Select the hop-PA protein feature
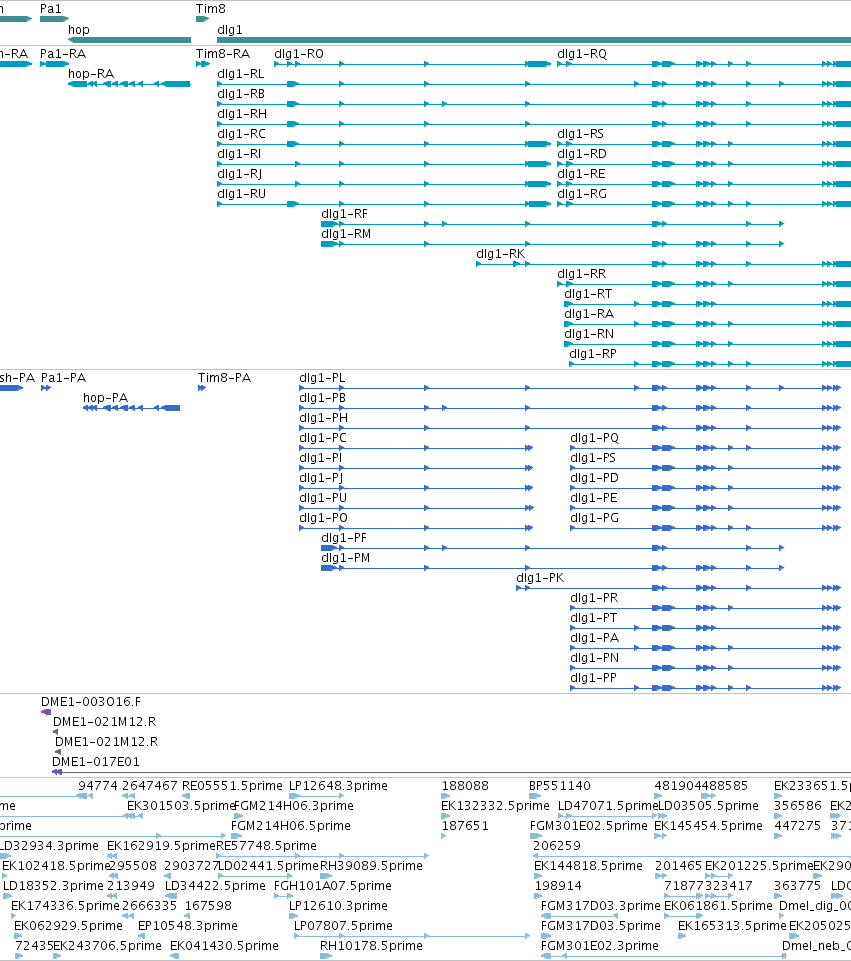Screen dimensions: 851x961 [x=132, y=408]
